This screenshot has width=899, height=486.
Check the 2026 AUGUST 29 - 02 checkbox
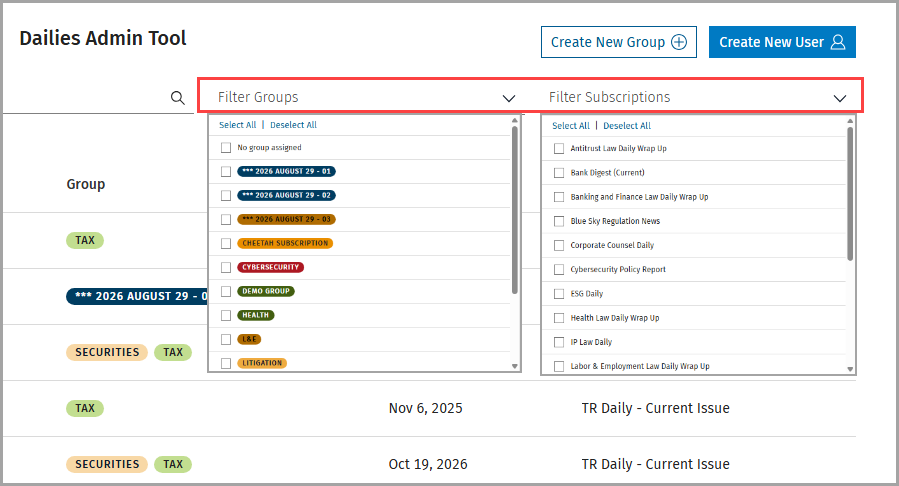(x=226, y=195)
